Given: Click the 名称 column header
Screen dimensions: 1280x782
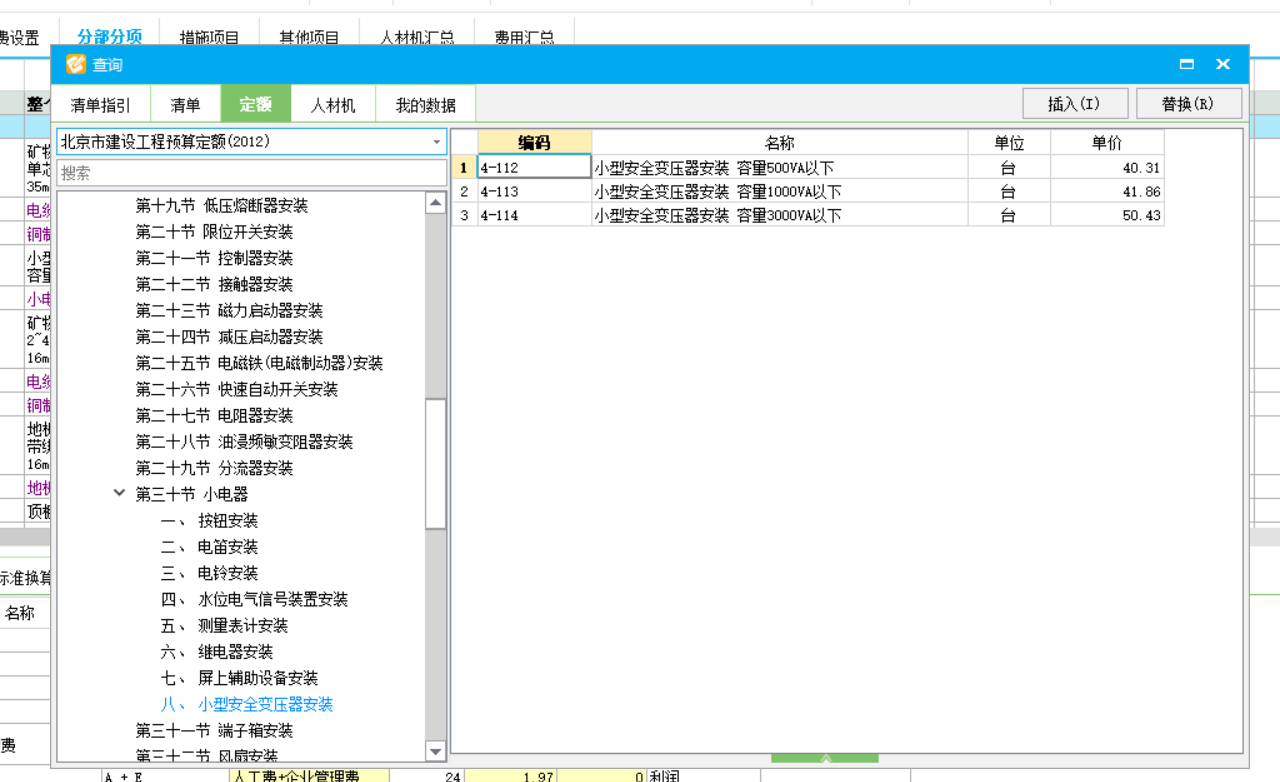Looking at the screenshot, I should tap(779, 142).
